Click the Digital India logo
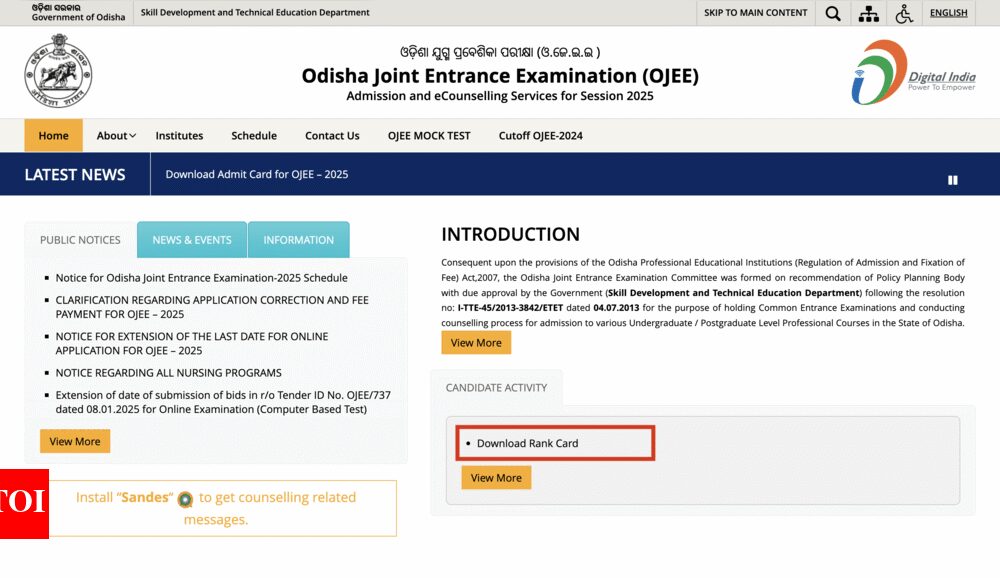The image size is (1000, 578). click(x=912, y=72)
